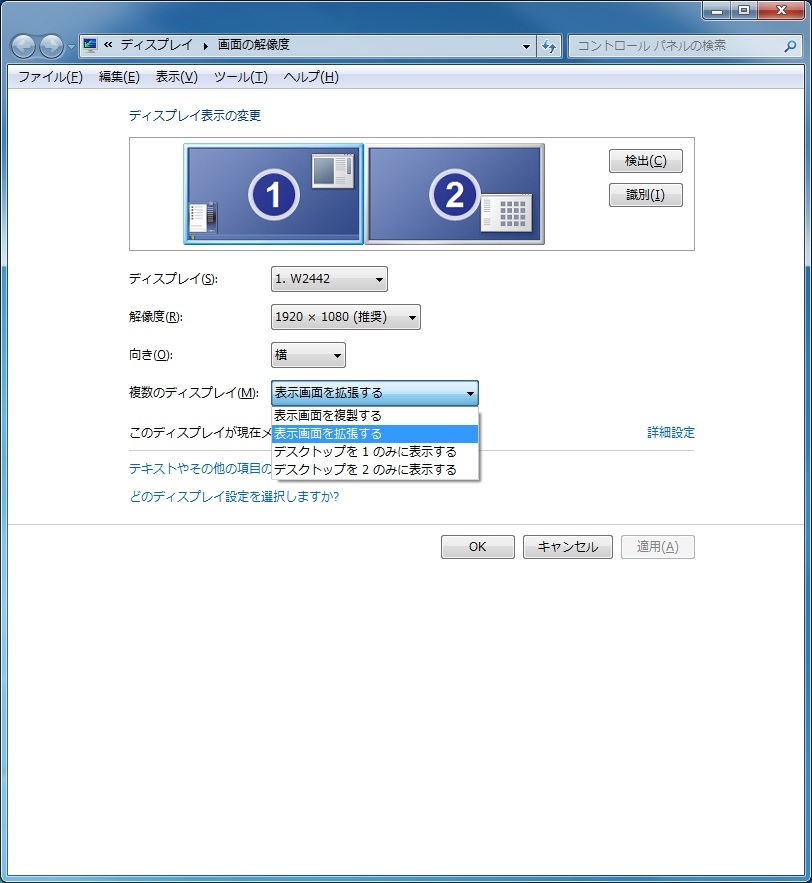This screenshot has height=883, width=812.
Task: Click the Forward navigation arrow
Action: point(51,46)
